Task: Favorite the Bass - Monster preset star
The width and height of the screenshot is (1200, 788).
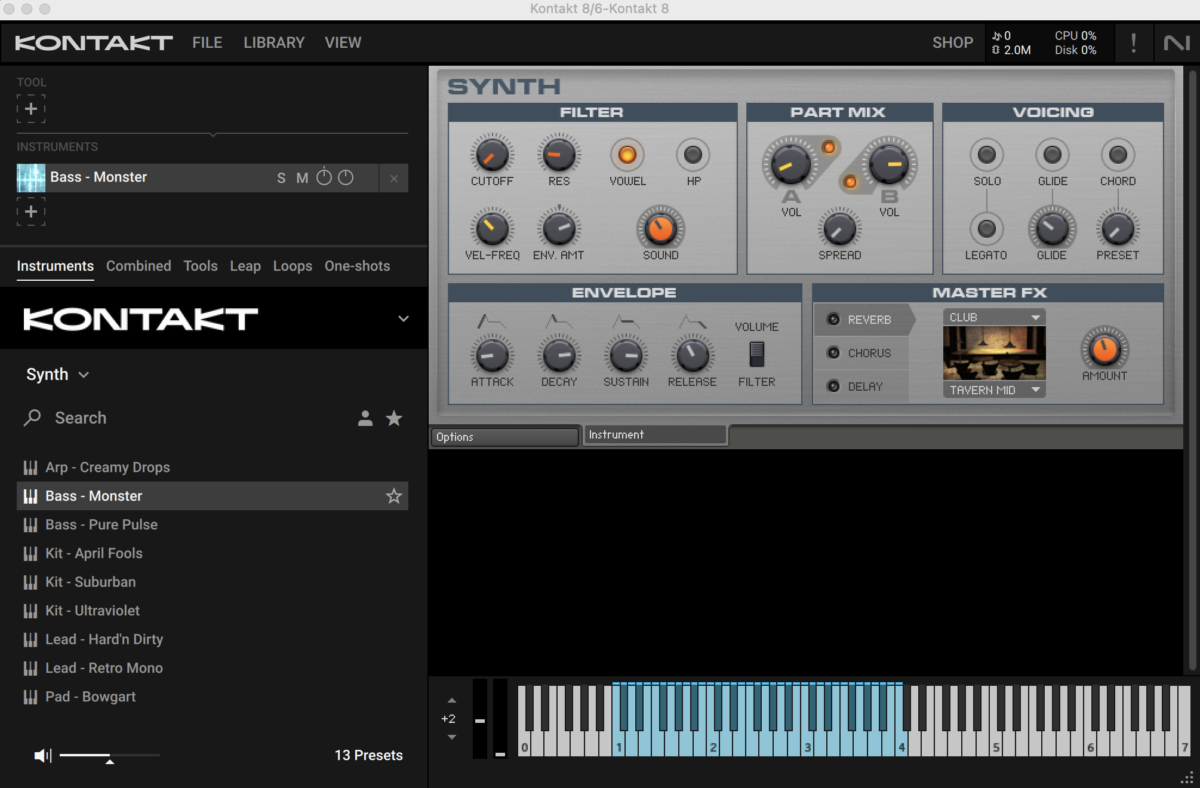Action: tap(394, 496)
